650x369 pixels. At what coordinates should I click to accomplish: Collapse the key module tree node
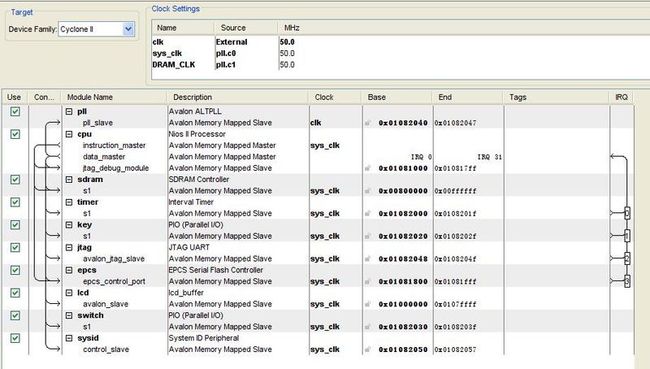point(69,225)
